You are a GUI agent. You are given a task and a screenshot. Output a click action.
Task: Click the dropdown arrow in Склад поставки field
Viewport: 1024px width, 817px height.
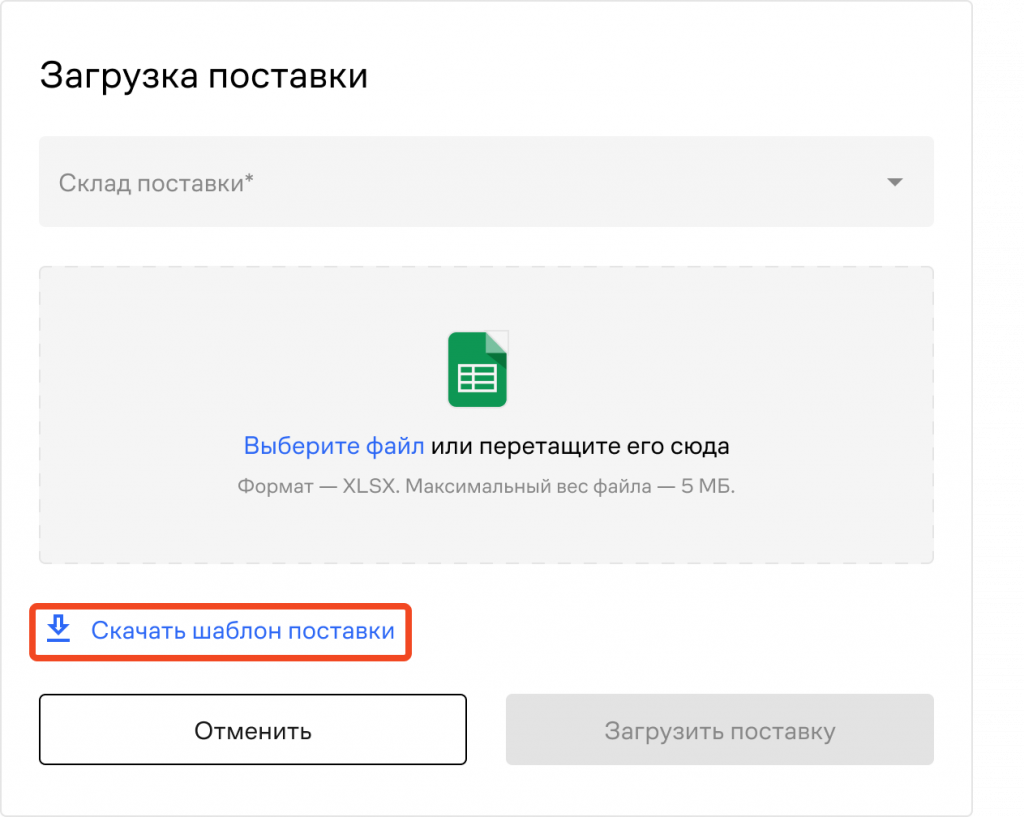895,182
